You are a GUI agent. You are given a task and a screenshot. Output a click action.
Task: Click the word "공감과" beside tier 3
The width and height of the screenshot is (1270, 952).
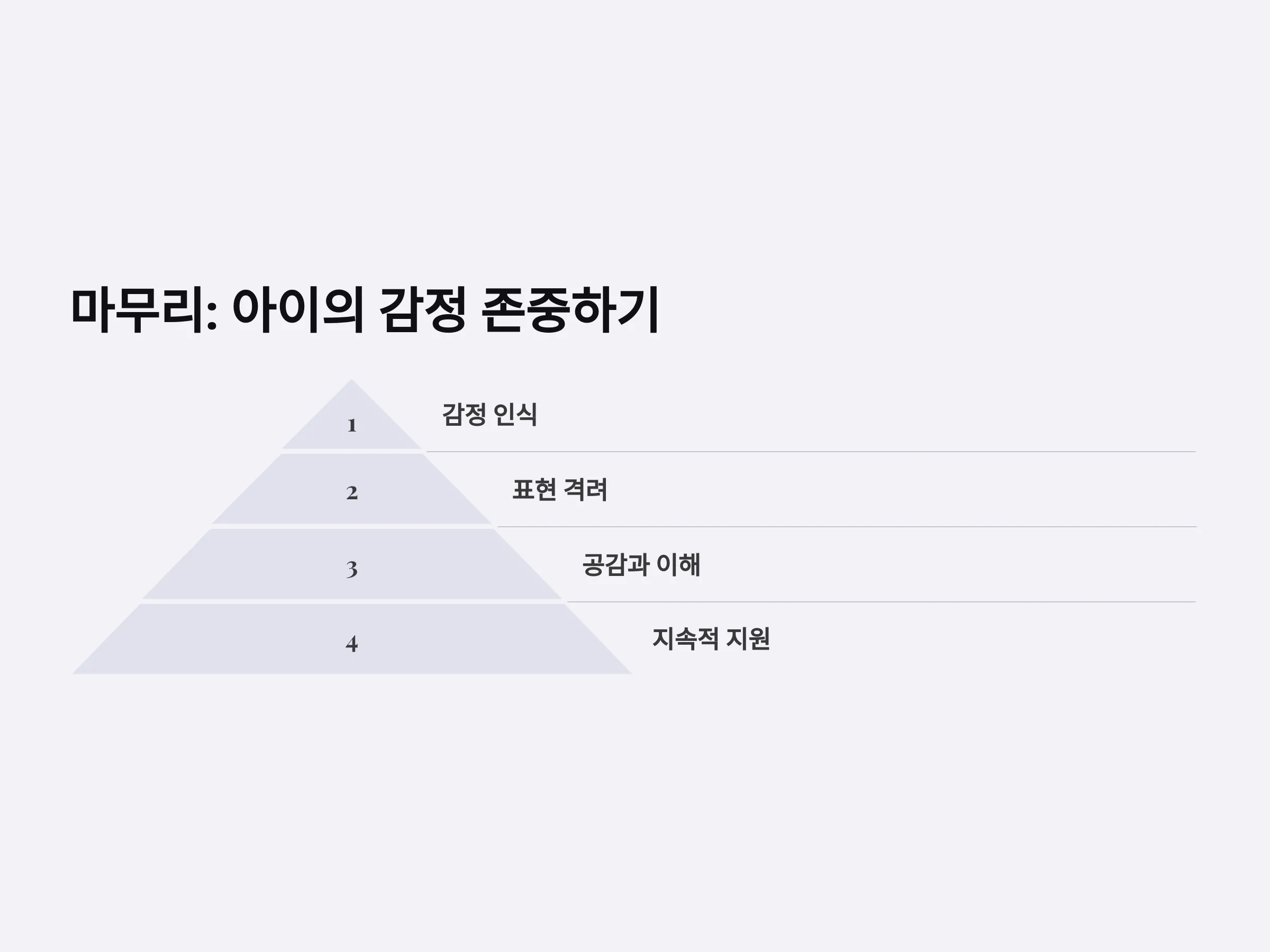pyautogui.click(x=616, y=565)
